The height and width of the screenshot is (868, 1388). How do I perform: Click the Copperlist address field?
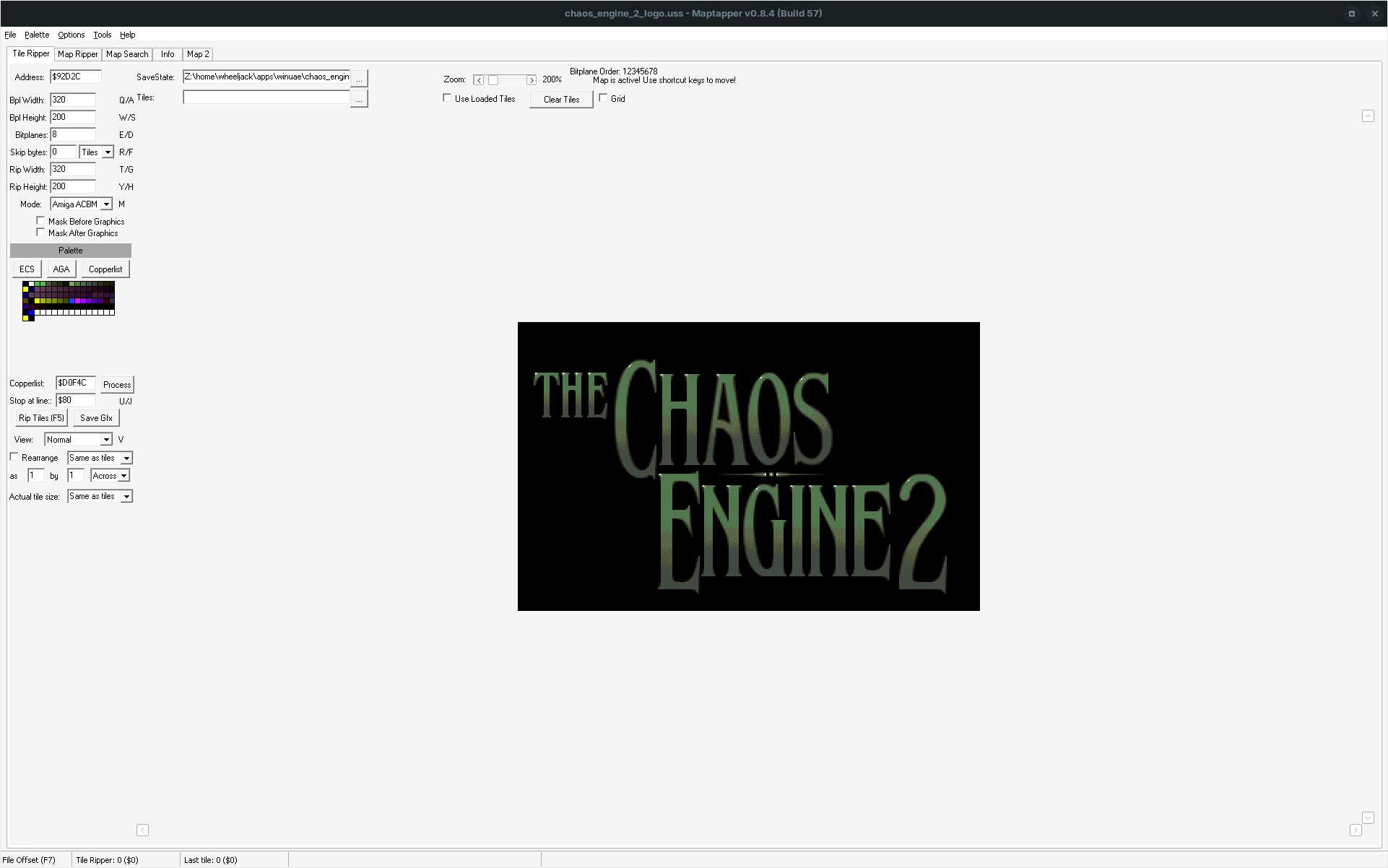(76, 383)
